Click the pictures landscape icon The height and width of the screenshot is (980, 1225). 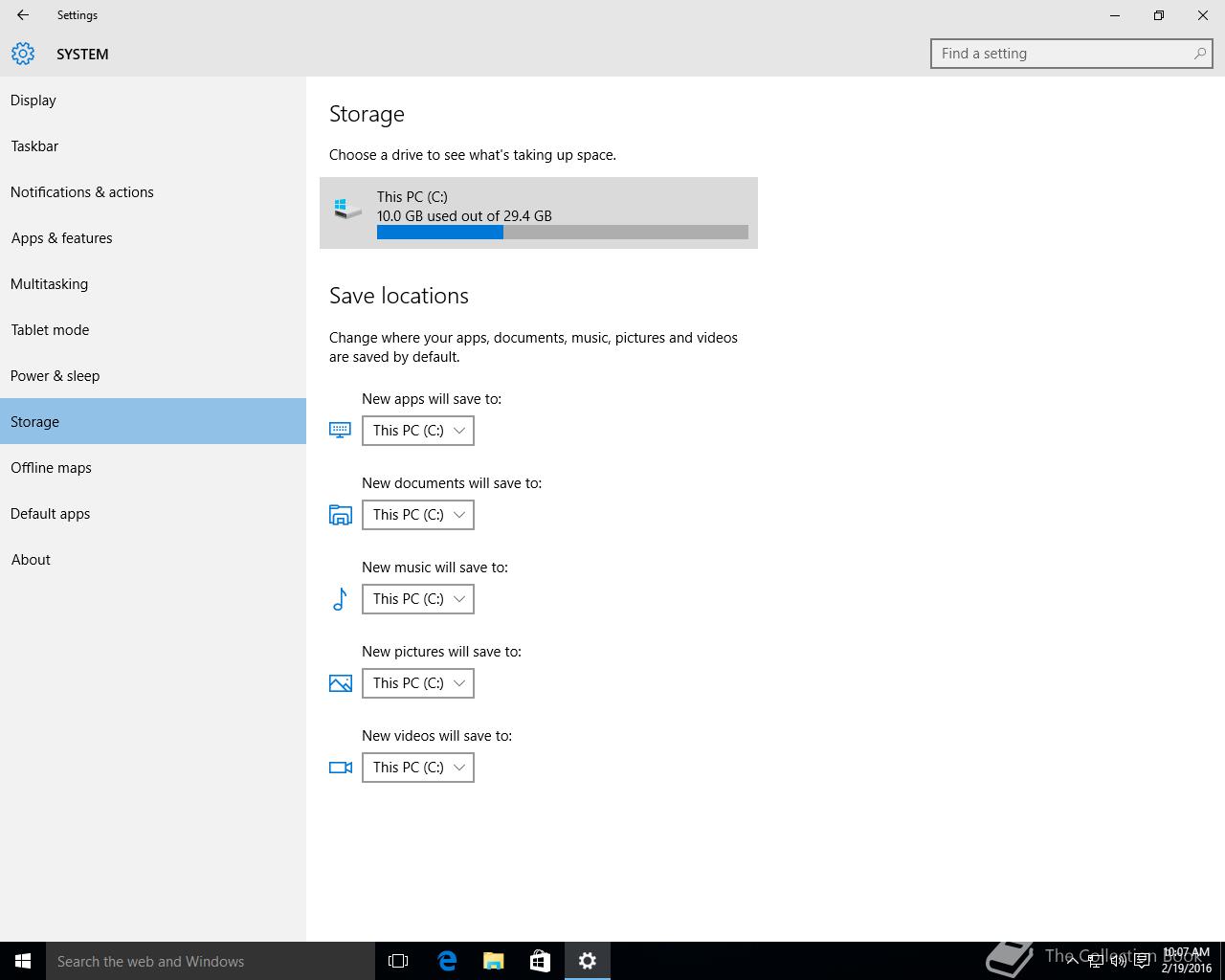[340, 683]
